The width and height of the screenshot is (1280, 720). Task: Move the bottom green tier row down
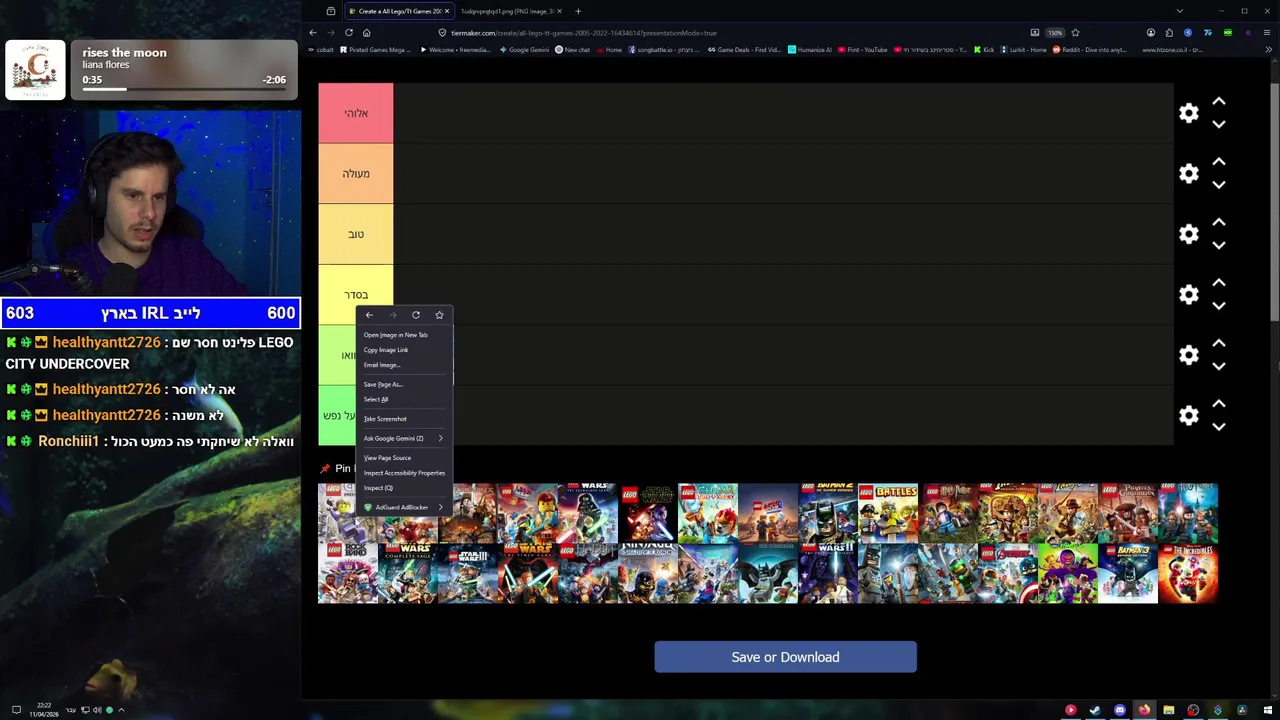(1219, 427)
